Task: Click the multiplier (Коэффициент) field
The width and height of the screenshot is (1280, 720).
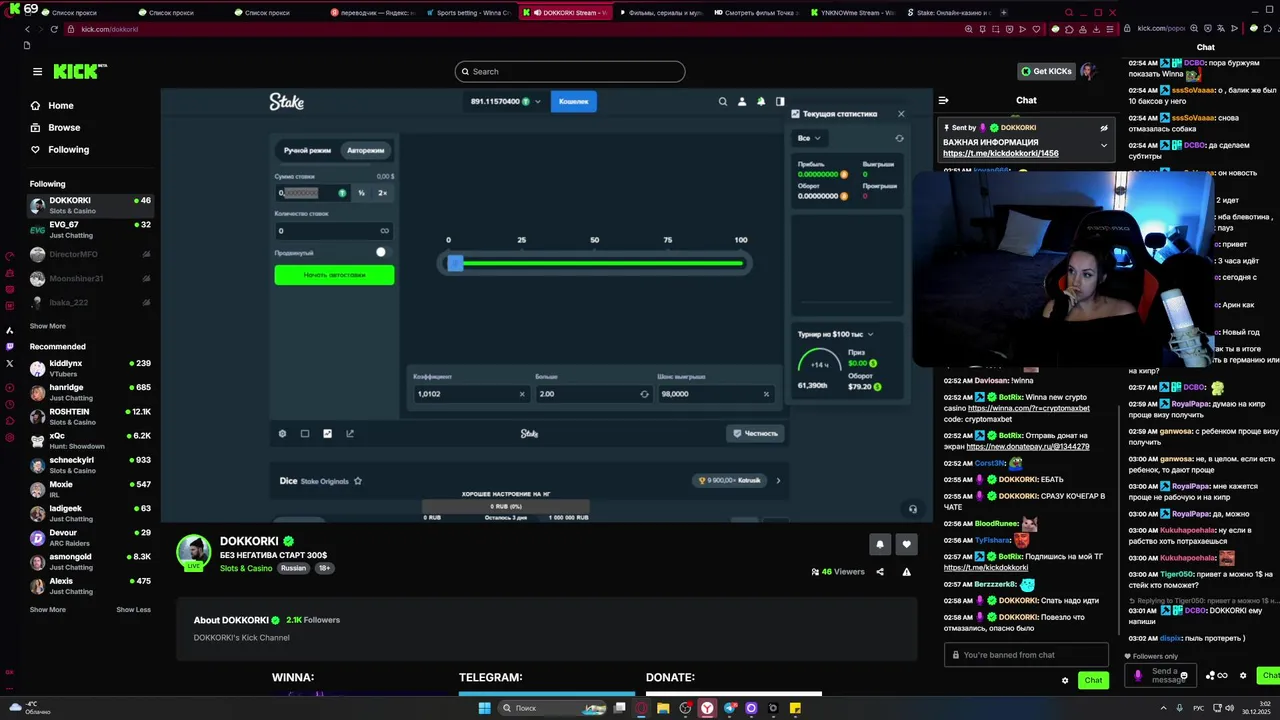Action: click(x=470, y=394)
